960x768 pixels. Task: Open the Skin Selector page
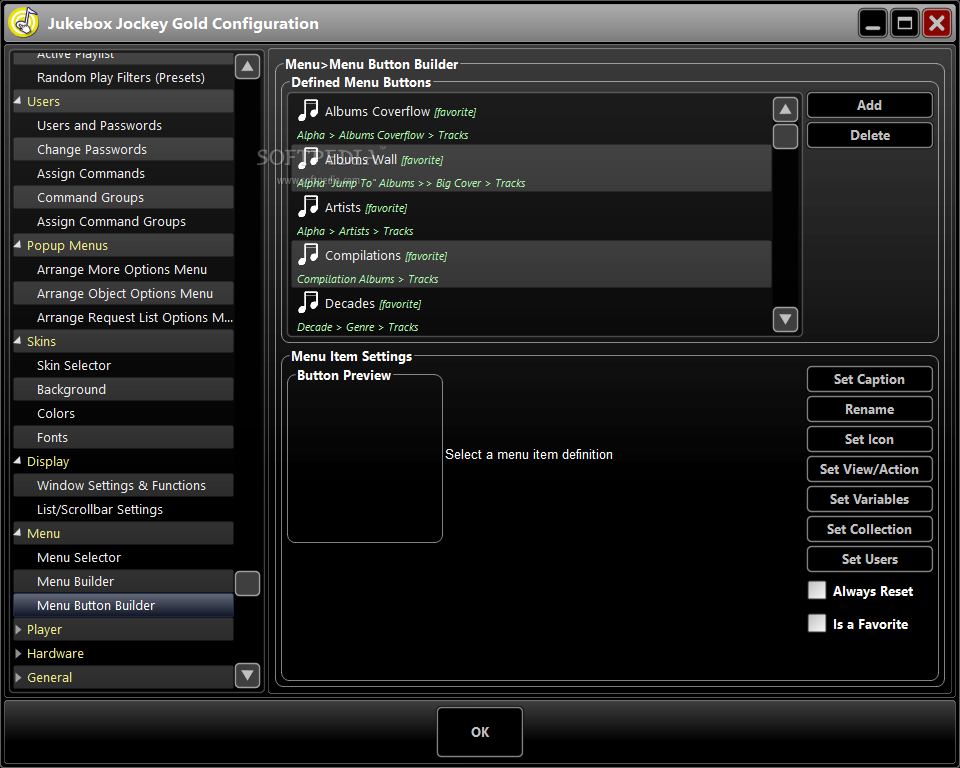(x=123, y=365)
